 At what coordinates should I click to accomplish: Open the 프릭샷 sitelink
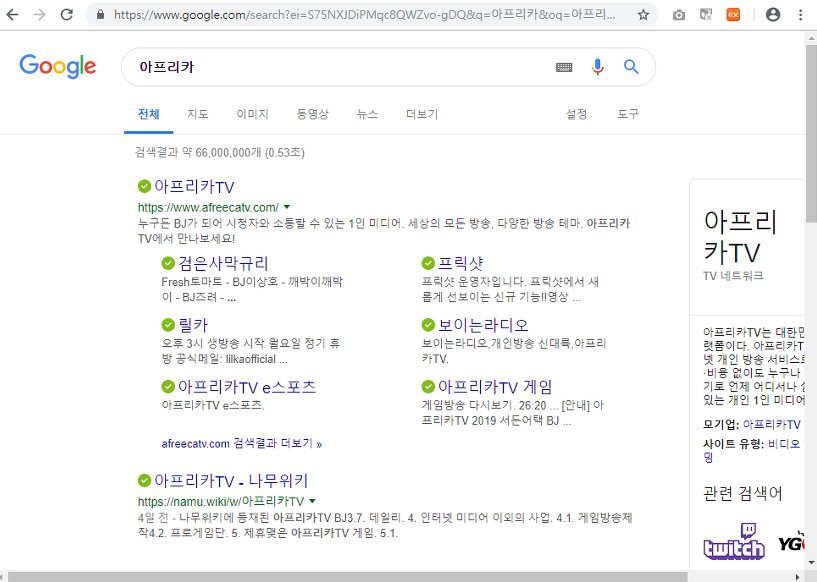[461, 263]
